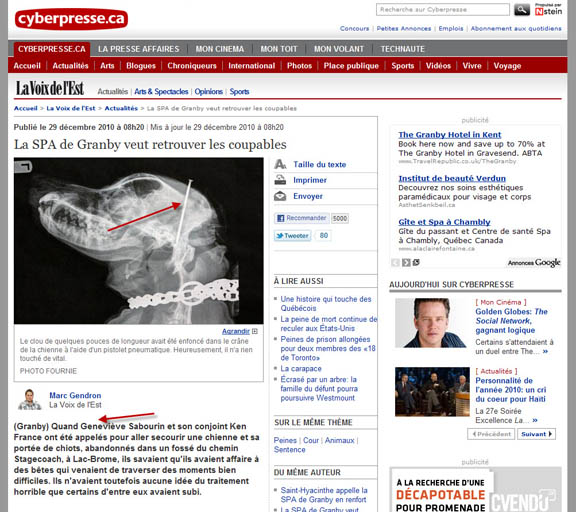This screenshot has width=576, height=512.
Task: Click the photo corner enlarge icon
Action: click(x=23, y=167)
